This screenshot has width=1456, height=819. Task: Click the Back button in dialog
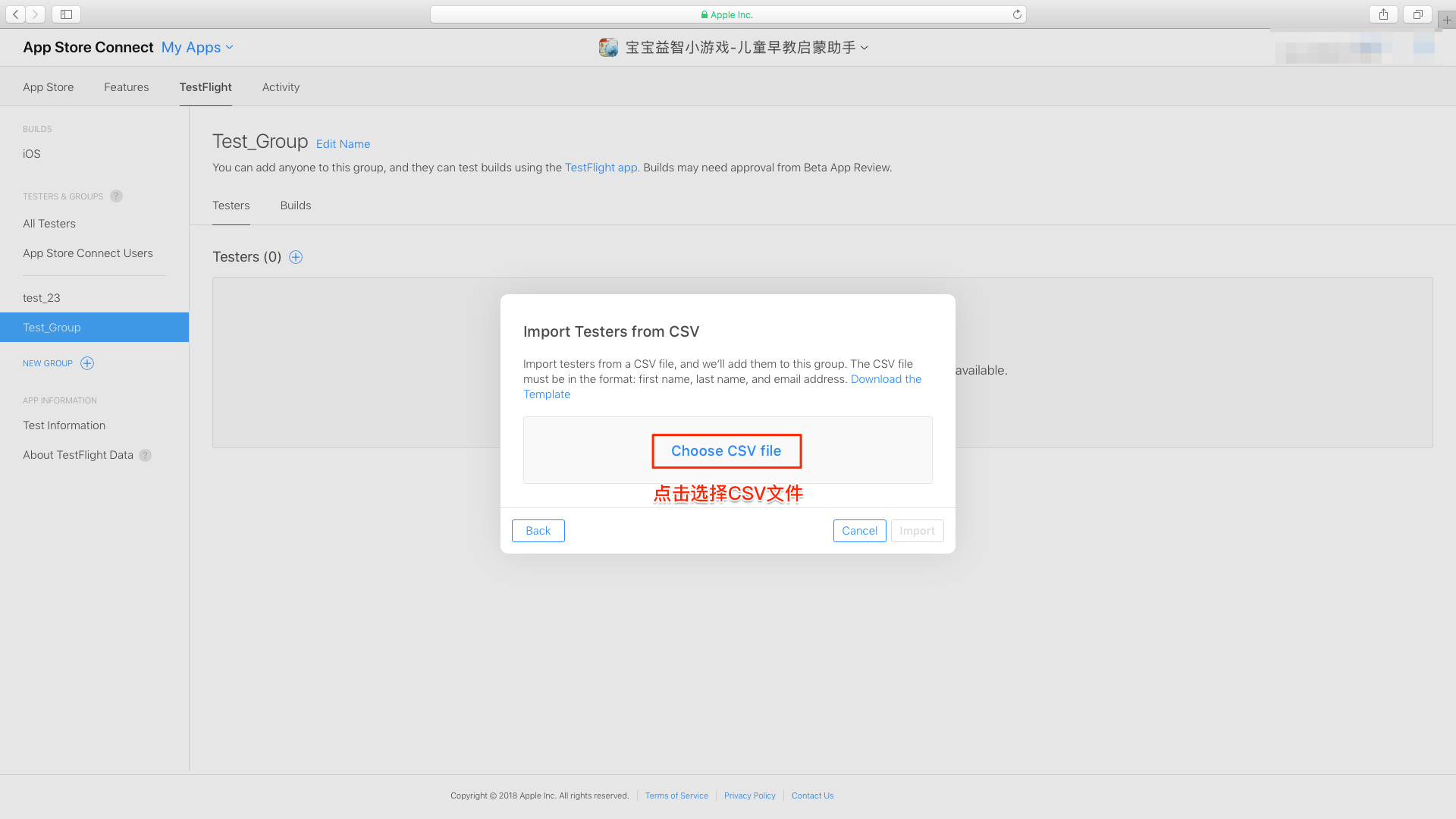[x=538, y=531]
